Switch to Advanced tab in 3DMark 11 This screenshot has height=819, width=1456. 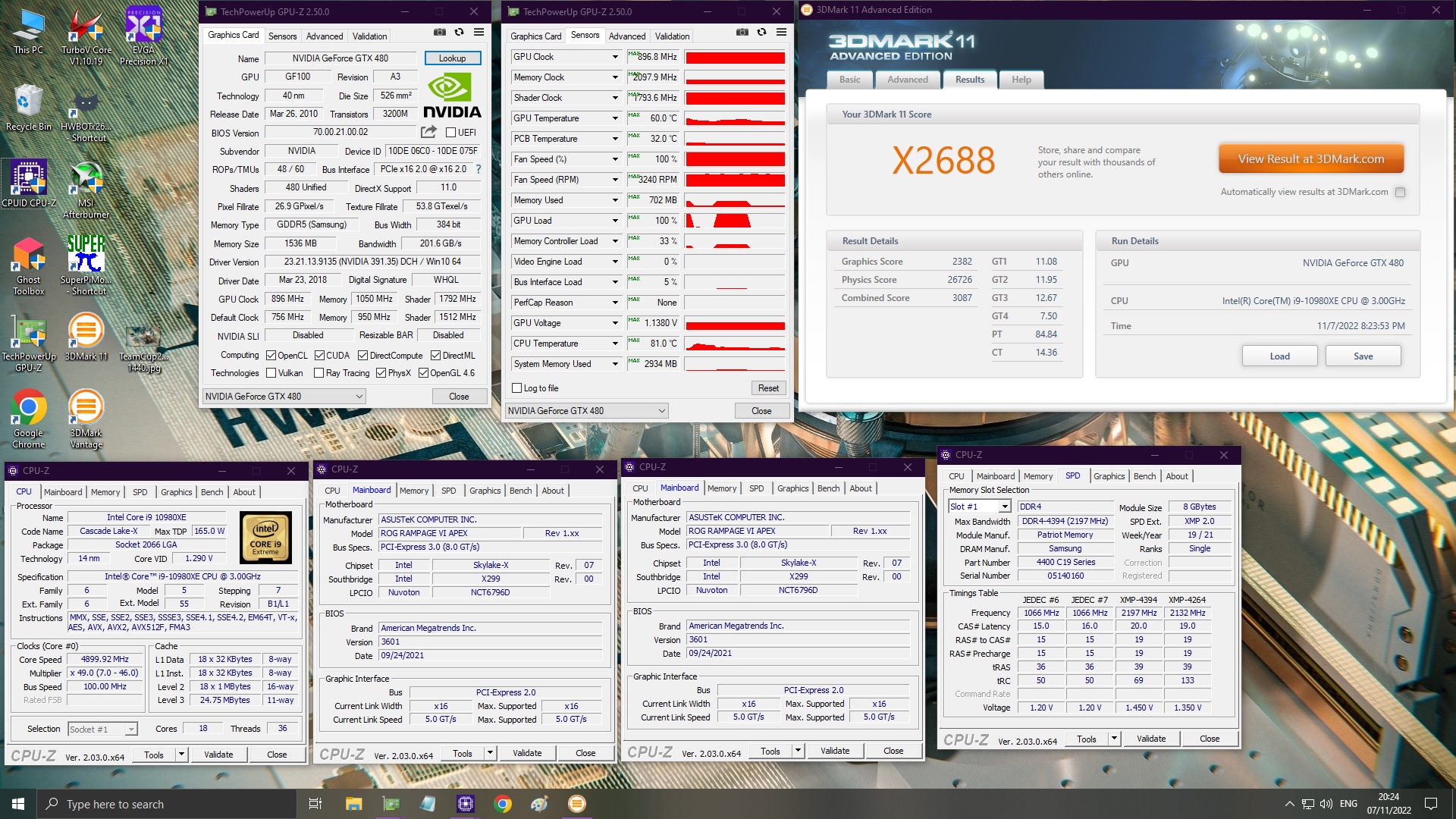tap(907, 80)
